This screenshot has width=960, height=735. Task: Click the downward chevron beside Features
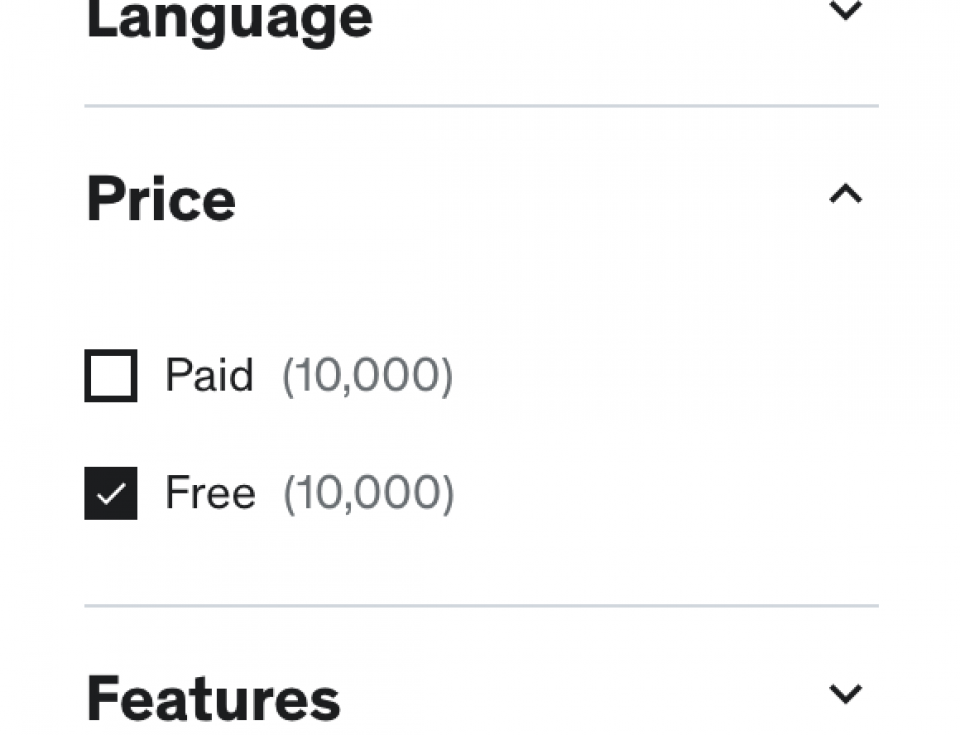click(845, 692)
